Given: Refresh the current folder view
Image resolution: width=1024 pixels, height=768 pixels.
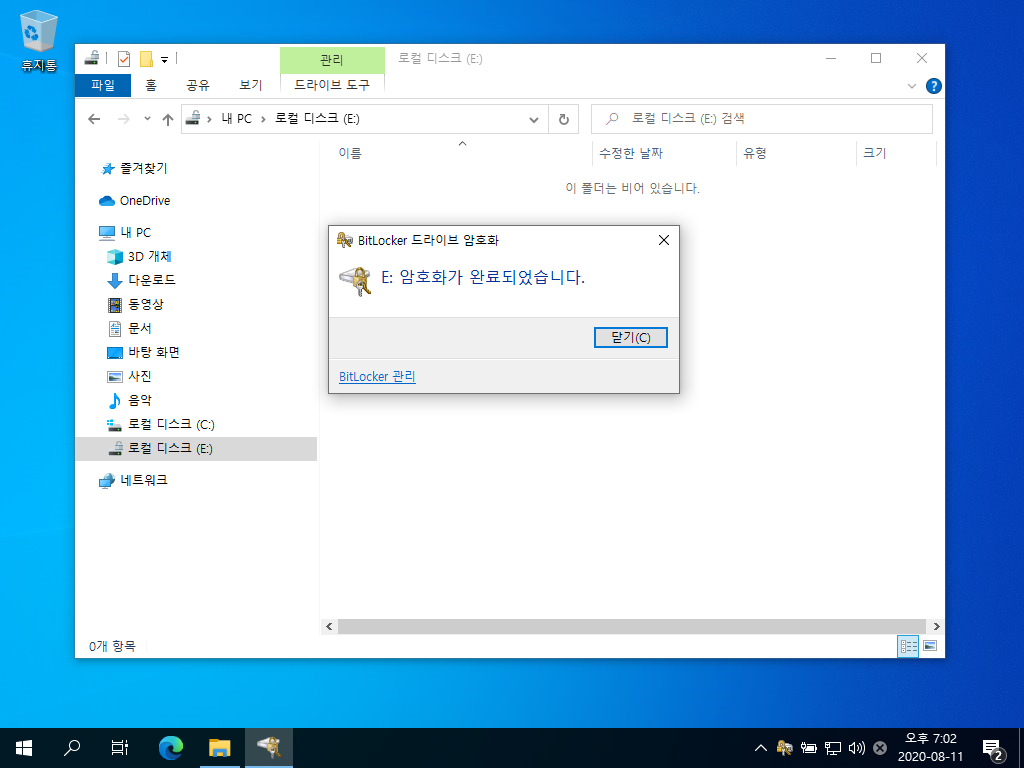Looking at the screenshot, I should (564, 119).
